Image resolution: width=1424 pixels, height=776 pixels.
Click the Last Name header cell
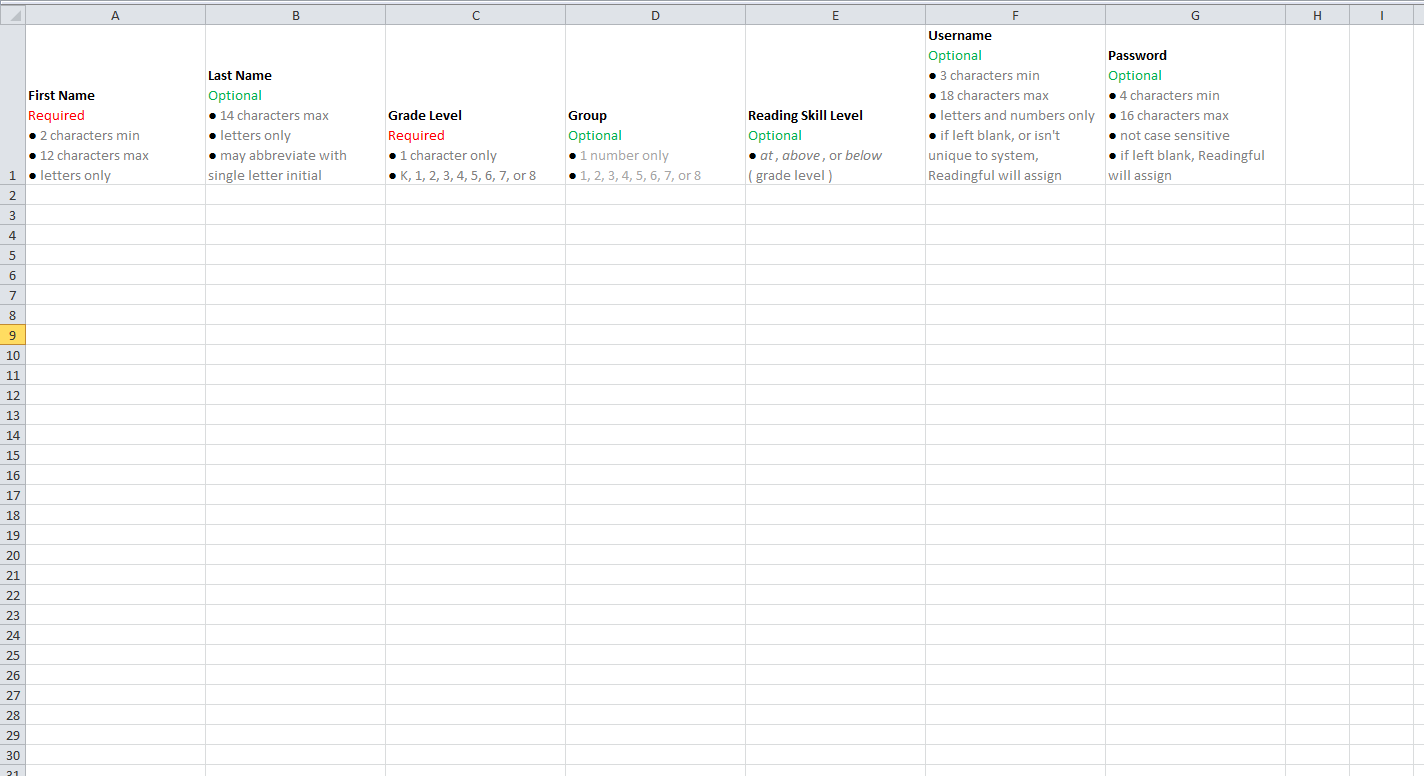coord(295,105)
